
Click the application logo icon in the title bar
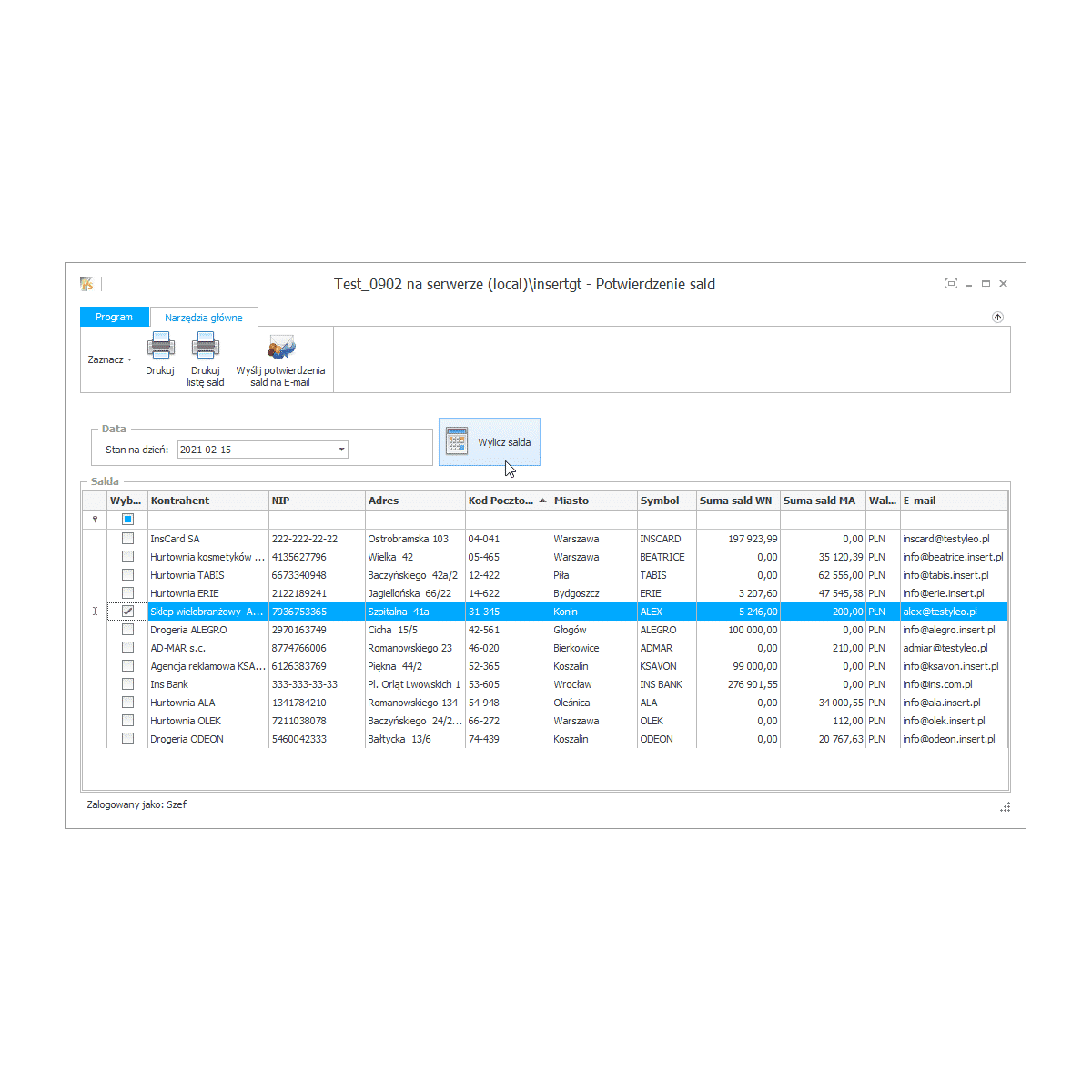pos(86,284)
